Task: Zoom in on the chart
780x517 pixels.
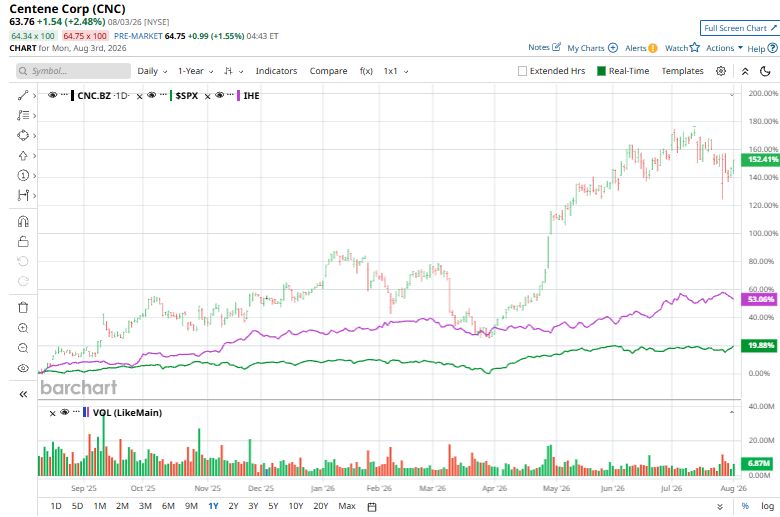Action: point(23,328)
